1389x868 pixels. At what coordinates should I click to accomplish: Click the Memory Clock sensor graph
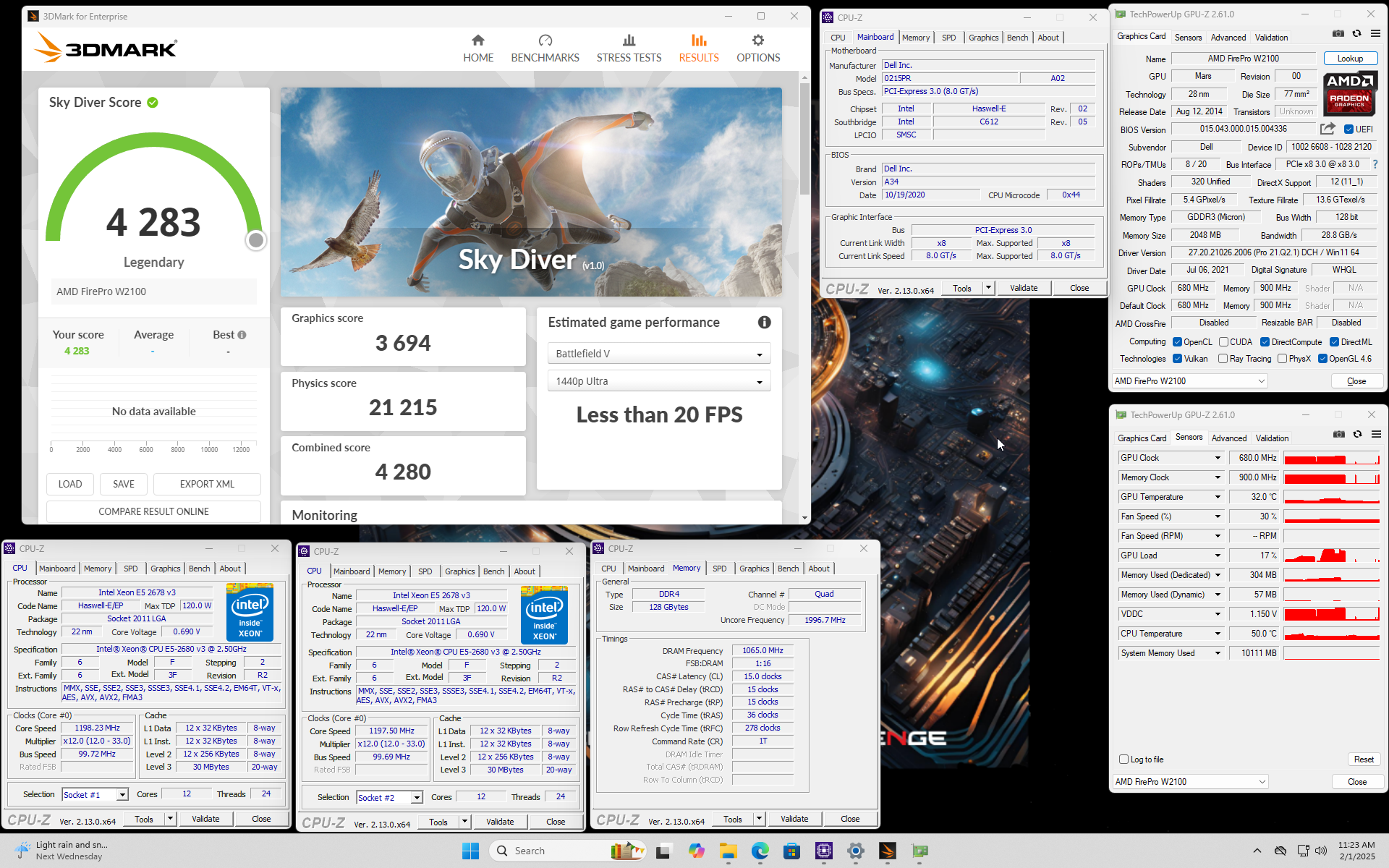coord(1332,477)
